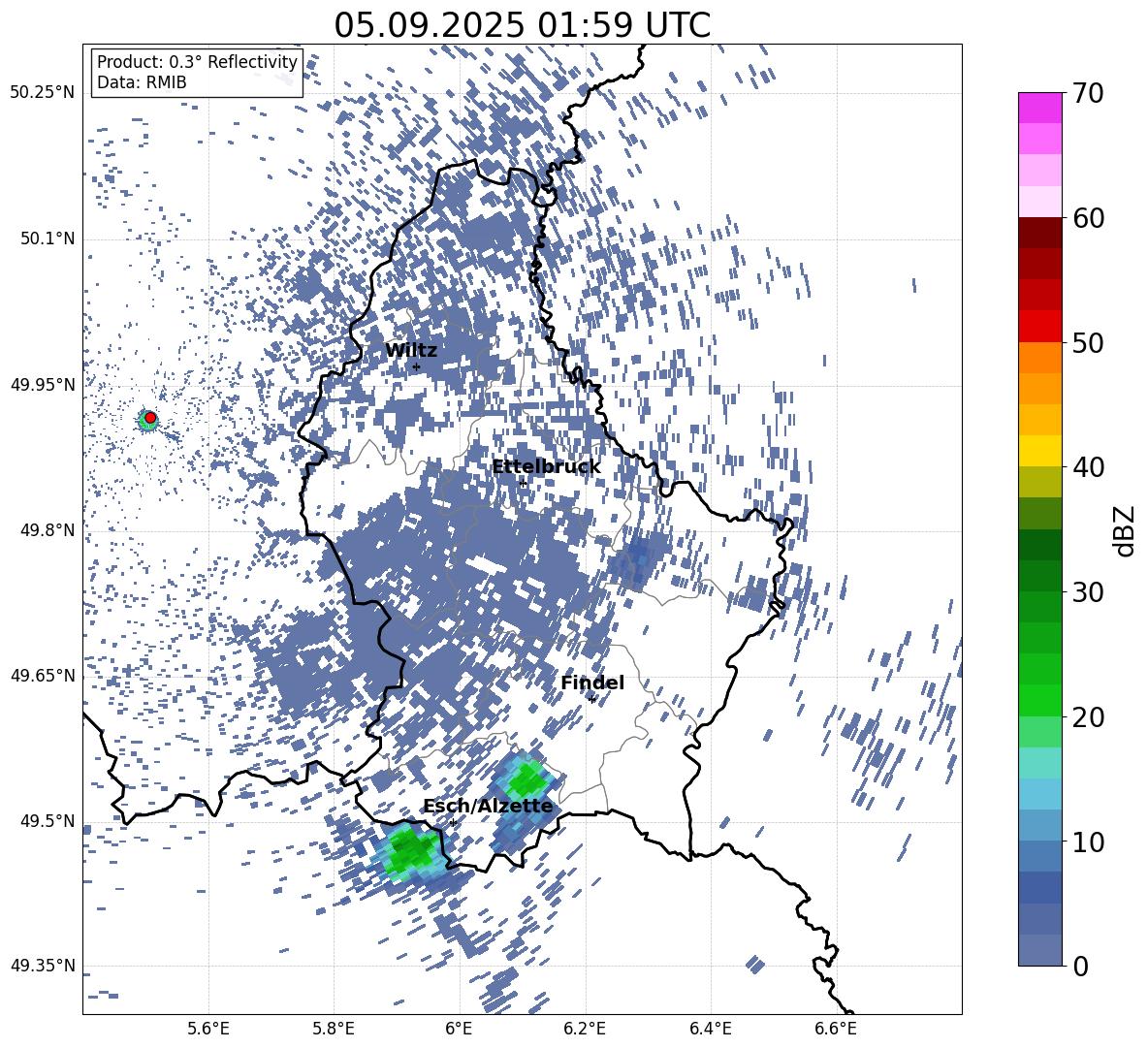Click the Ettelbruck city label

(x=546, y=467)
